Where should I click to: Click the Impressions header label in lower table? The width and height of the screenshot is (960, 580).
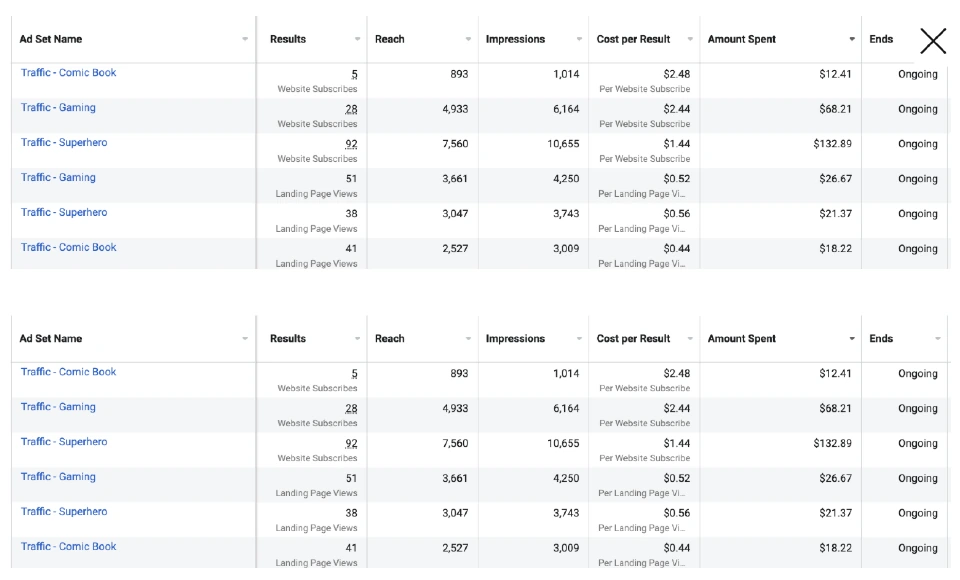pos(515,339)
